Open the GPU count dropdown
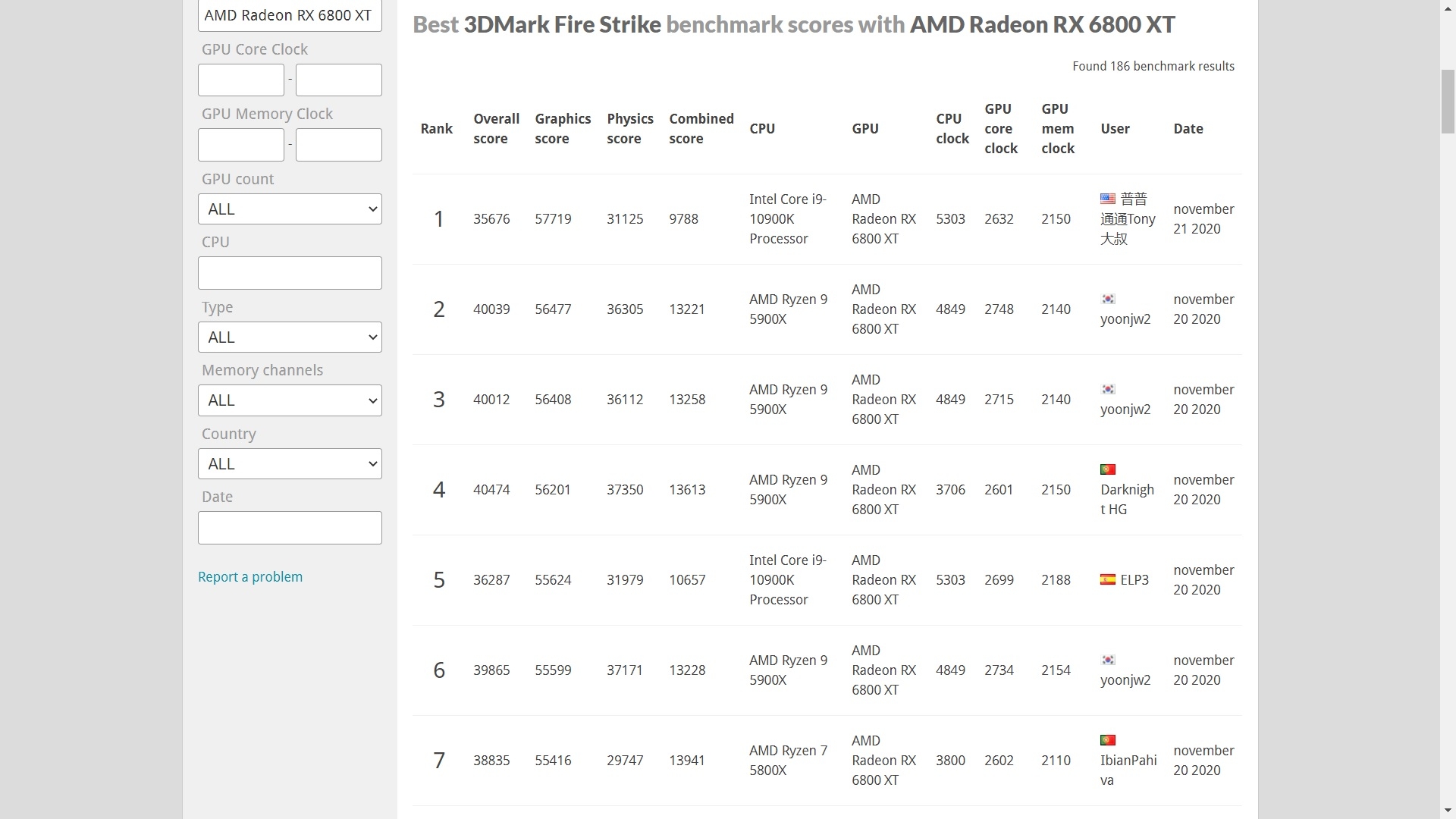Image resolution: width=1456 pixels, height=819 pixels. point(290,209)
